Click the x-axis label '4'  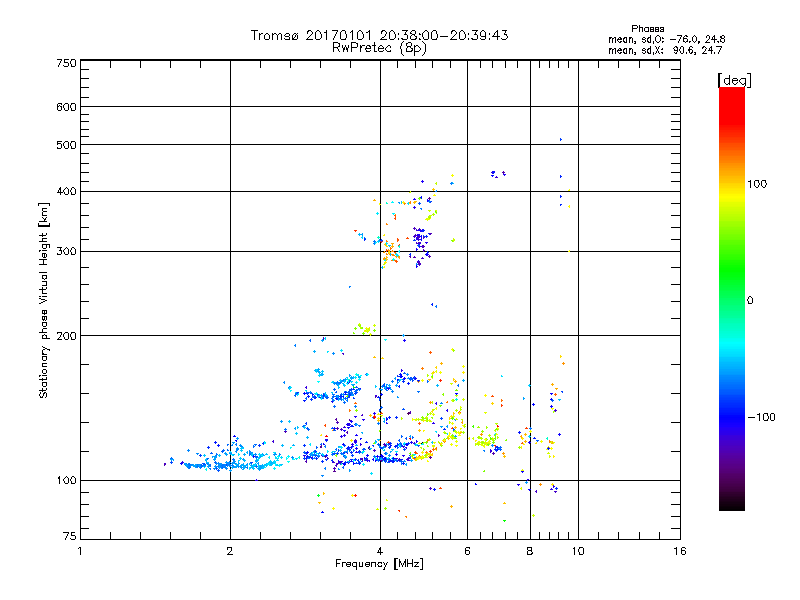(380, 551)
